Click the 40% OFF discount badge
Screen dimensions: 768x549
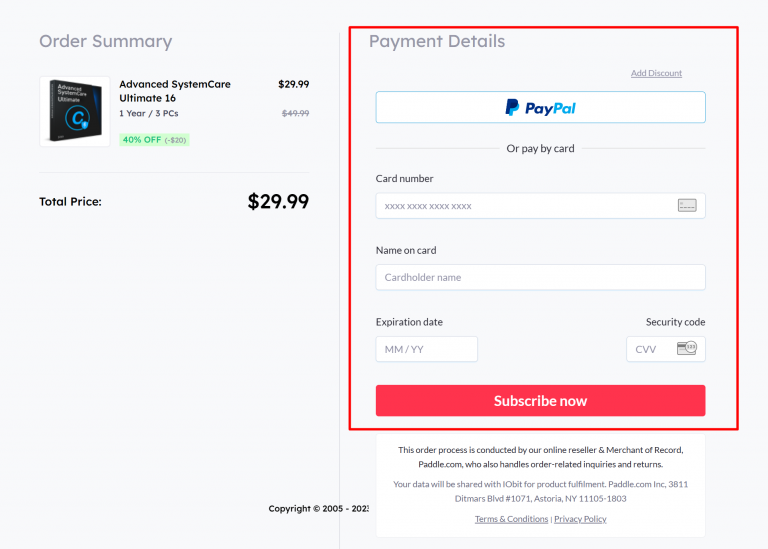click(154, 140)
